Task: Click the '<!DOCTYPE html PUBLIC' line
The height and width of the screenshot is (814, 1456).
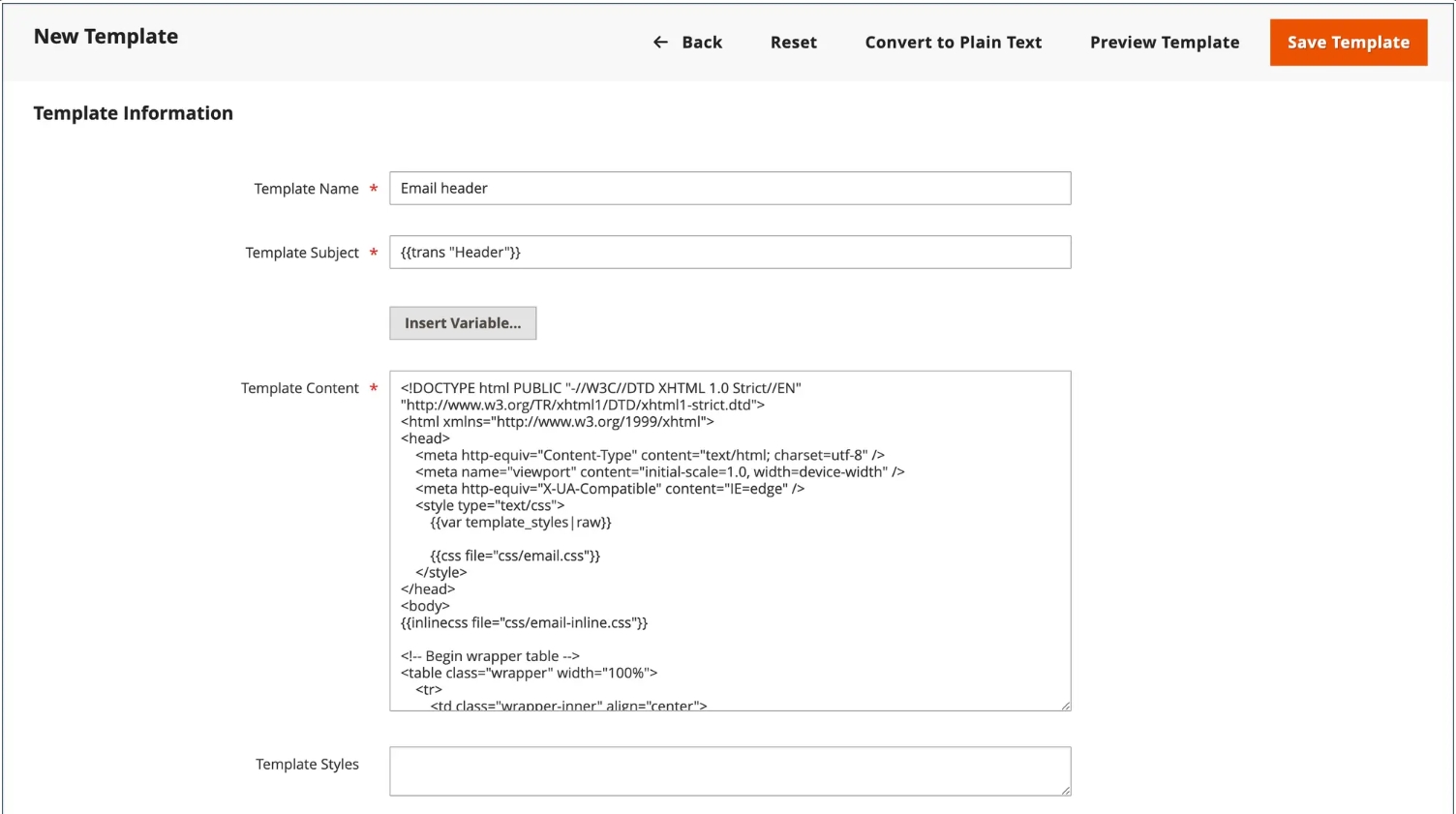Action: pos(600,388)
